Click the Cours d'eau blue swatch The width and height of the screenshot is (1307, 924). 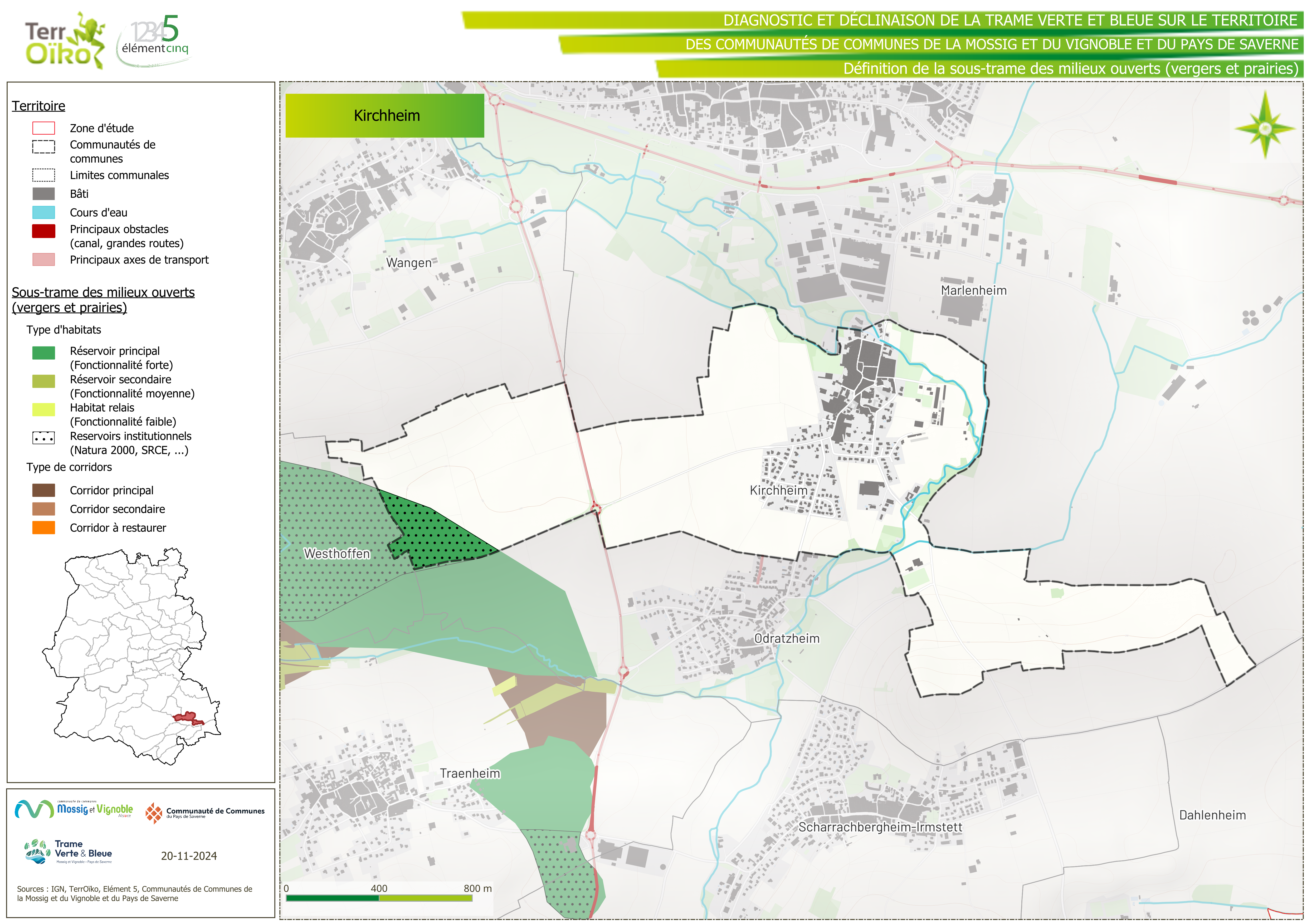tap(44, 212)
